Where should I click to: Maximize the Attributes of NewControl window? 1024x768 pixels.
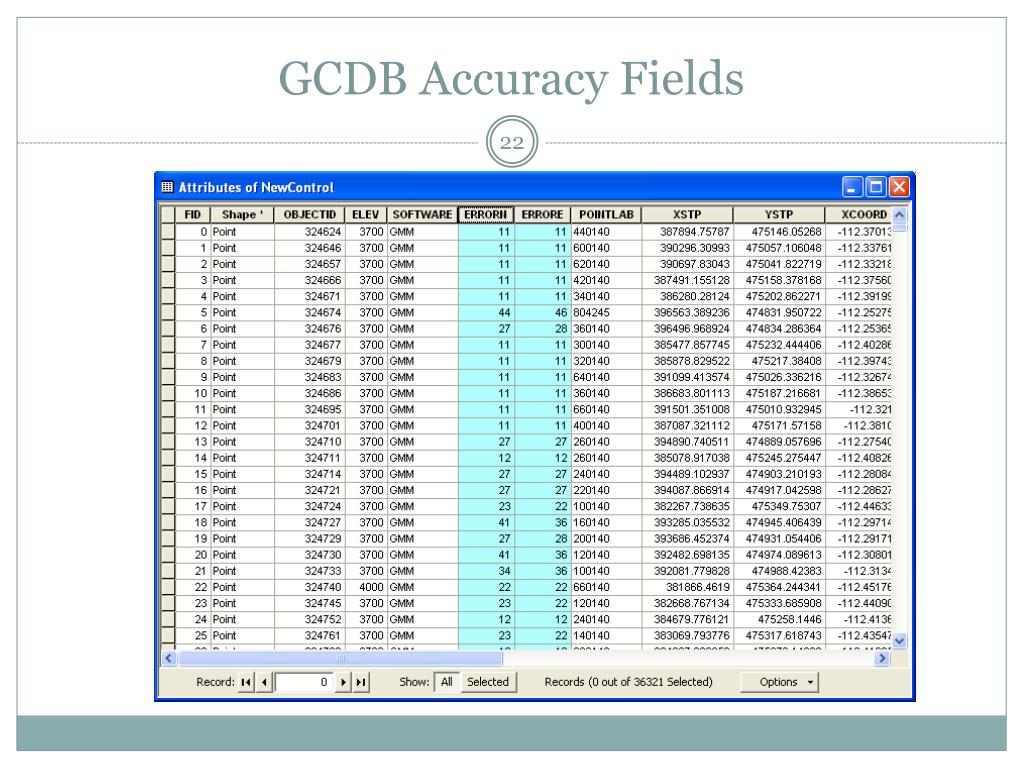click(877, 187)
